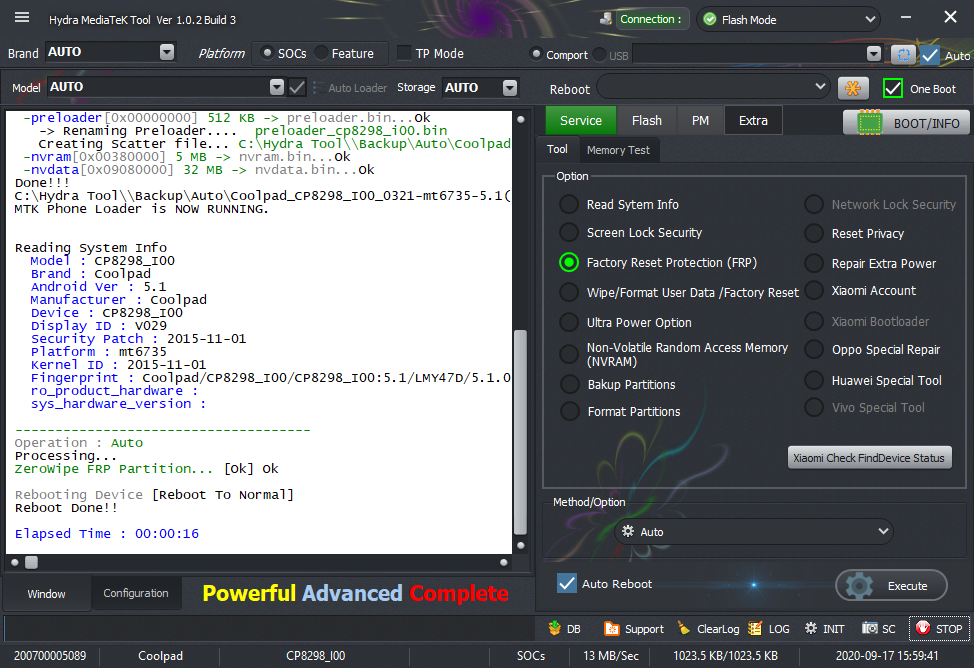Select the Feature platform radio button

tap(321, 53)
